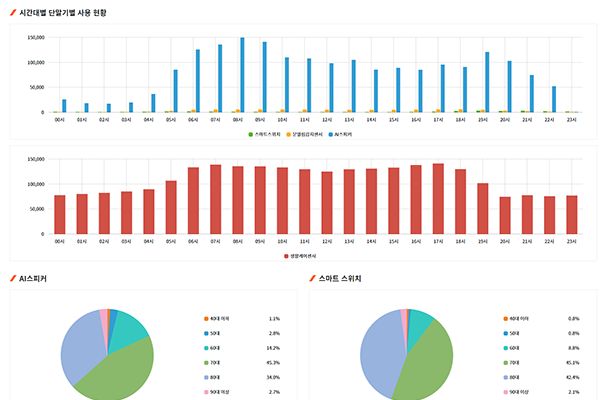Click the red bar at 07시
The image size is (600, 400).
[215, 199]
